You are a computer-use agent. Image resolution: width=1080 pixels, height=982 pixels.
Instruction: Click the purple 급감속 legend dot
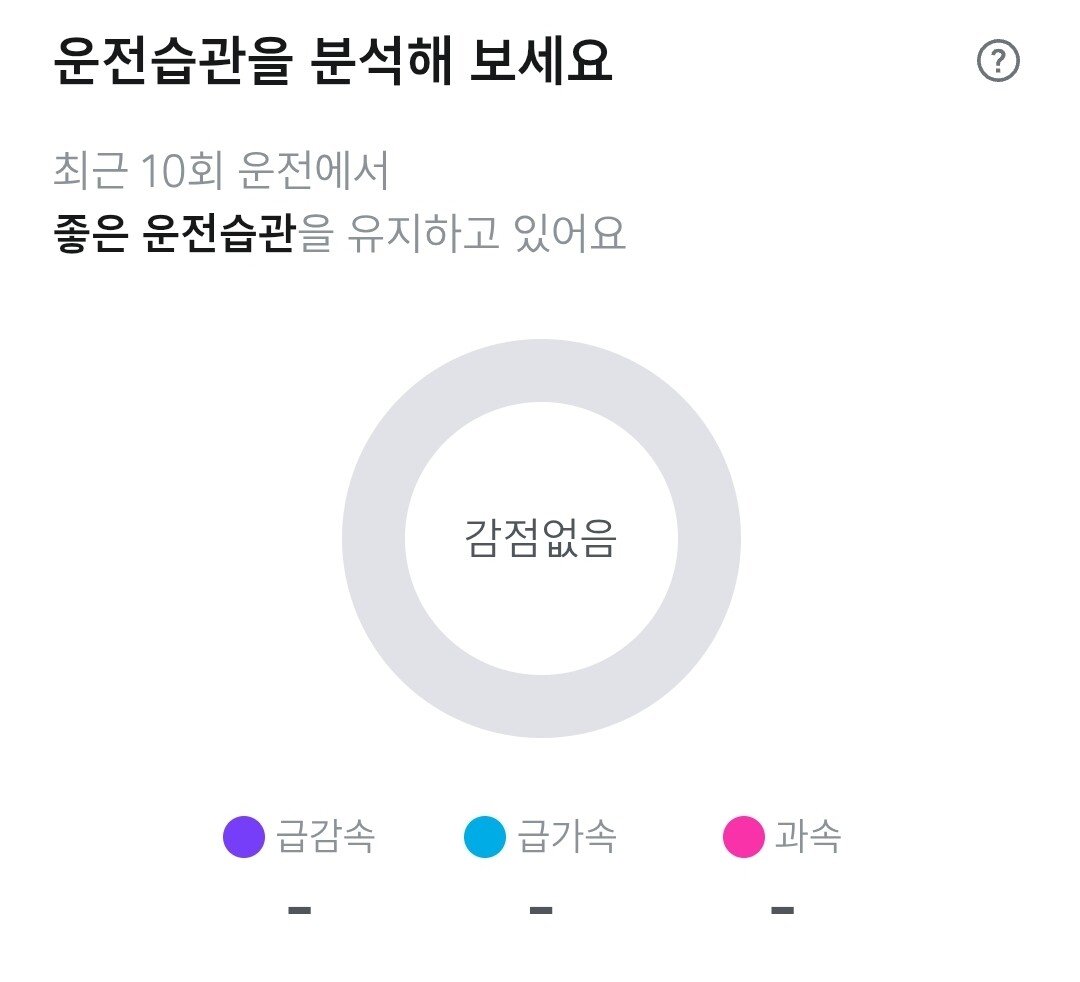point(244,837)
